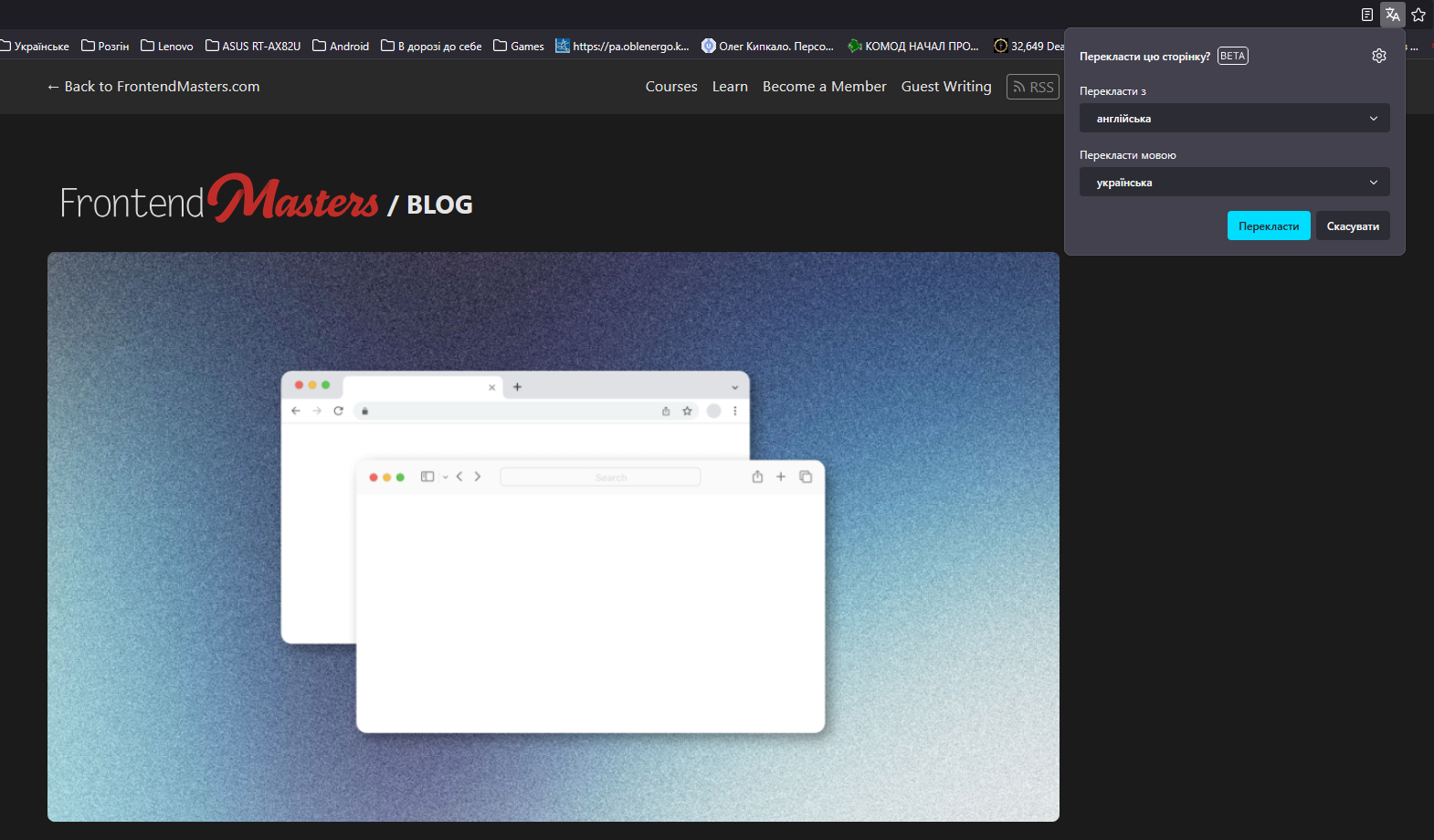
Task: Open the Guest Writing navigation item
Action: (x=946, y=87)
